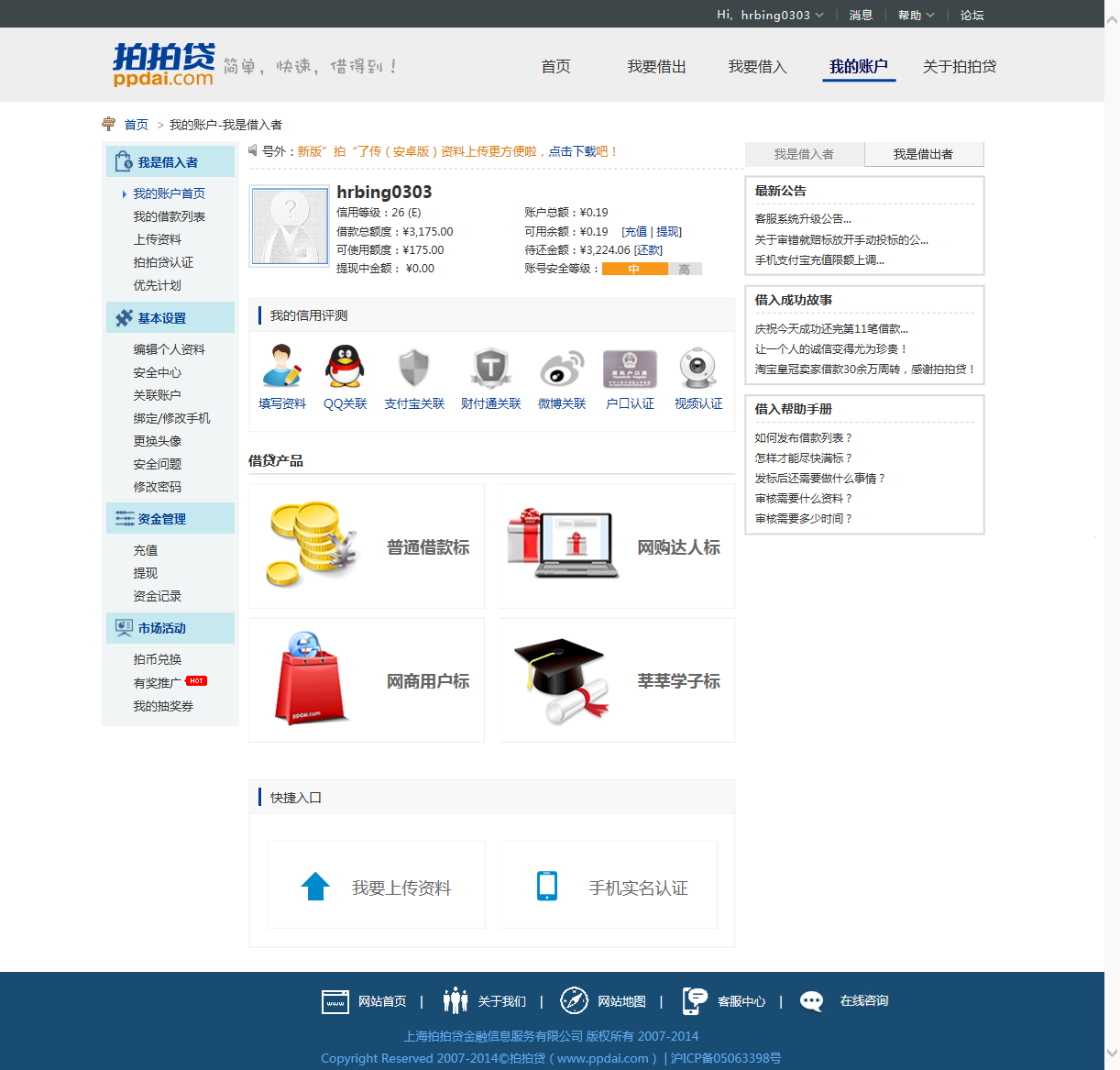The height and width of the screenshot is (1070, 1120).
Task: Click the 我是借入者 sidebar header icon
Action: click(124, 162)
